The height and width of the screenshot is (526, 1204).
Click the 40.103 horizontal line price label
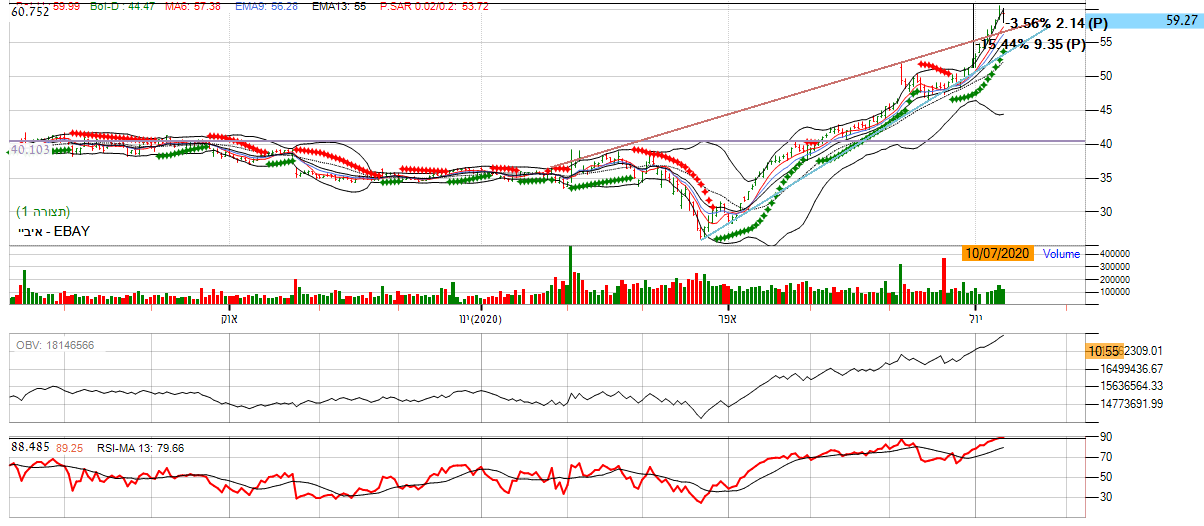coord(29,150)
